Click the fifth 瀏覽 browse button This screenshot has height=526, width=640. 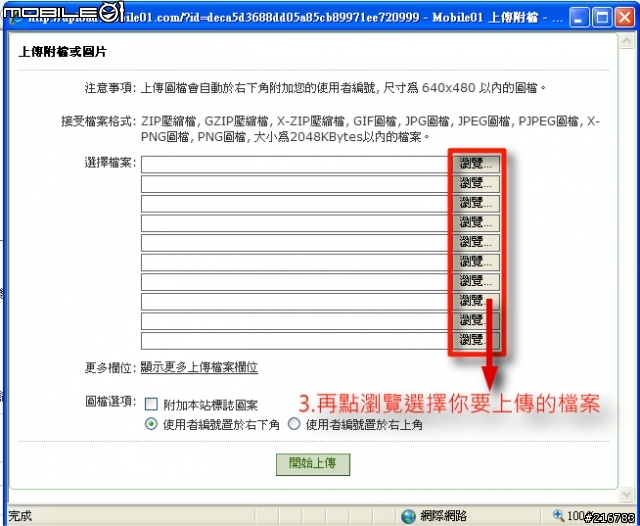coord(476,242)
